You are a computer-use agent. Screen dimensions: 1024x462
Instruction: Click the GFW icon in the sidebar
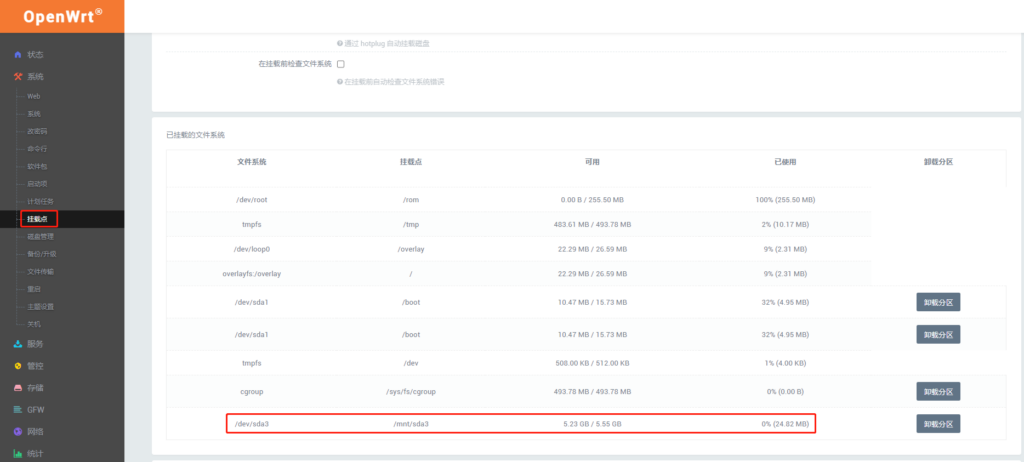[x=17, y=409]
